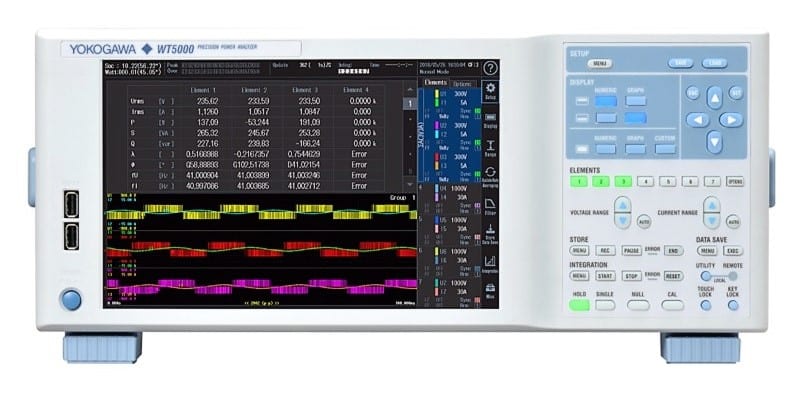Push the NULL button

pos(638,305)
